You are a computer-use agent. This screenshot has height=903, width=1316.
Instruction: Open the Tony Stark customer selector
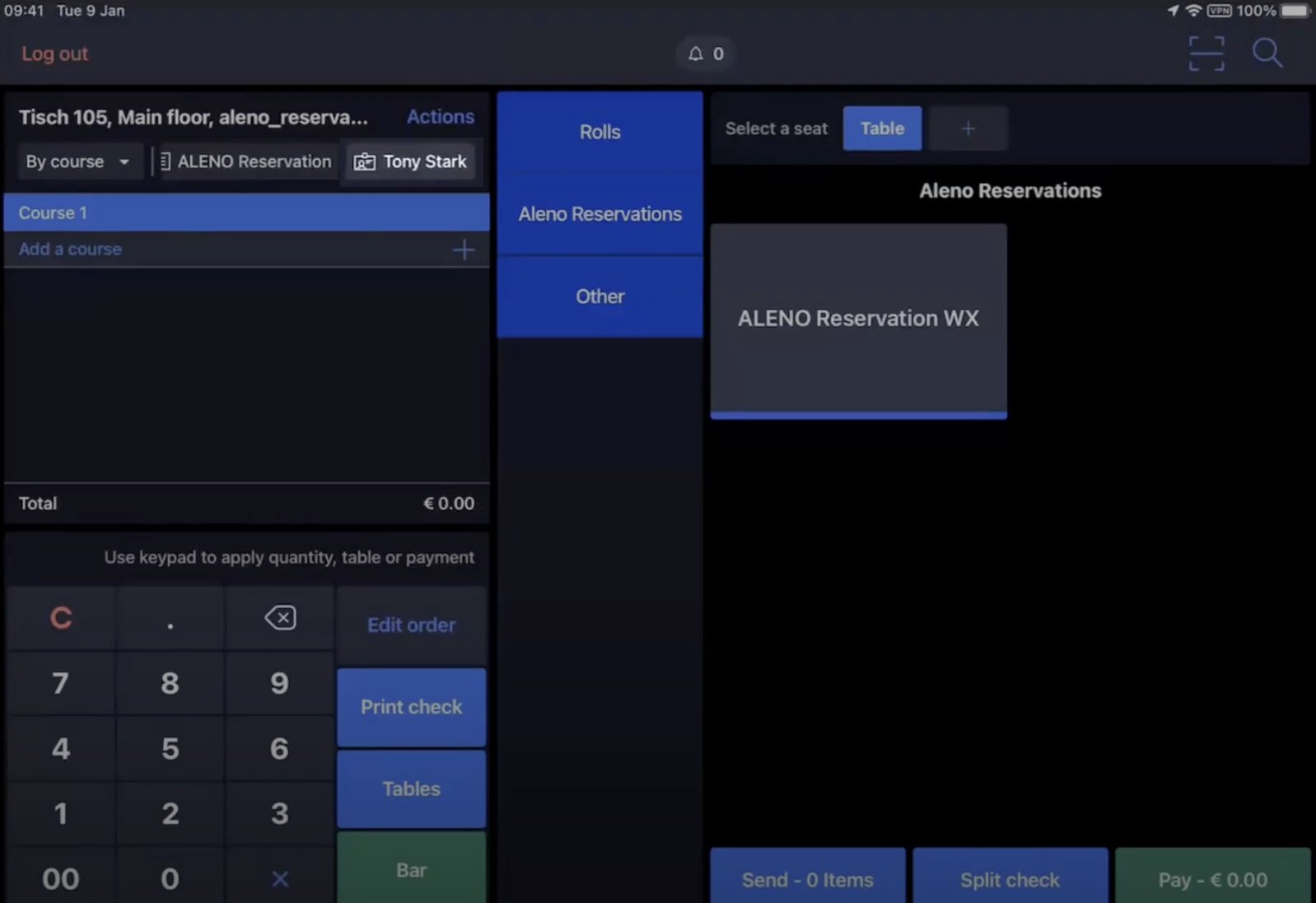pos(410,161)
